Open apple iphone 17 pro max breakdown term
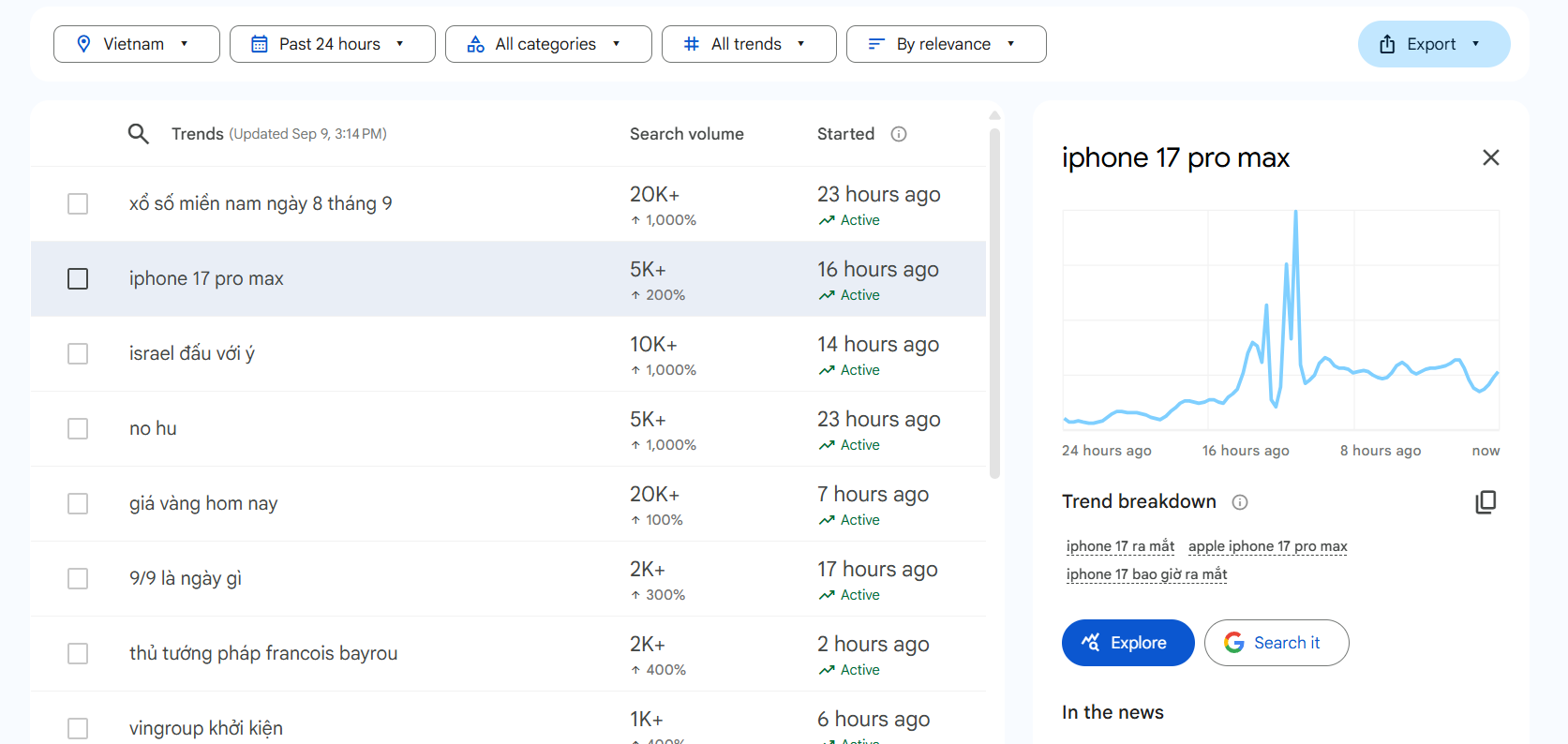Screen dimensions: 1568x744 click(x=1267, y=546)
